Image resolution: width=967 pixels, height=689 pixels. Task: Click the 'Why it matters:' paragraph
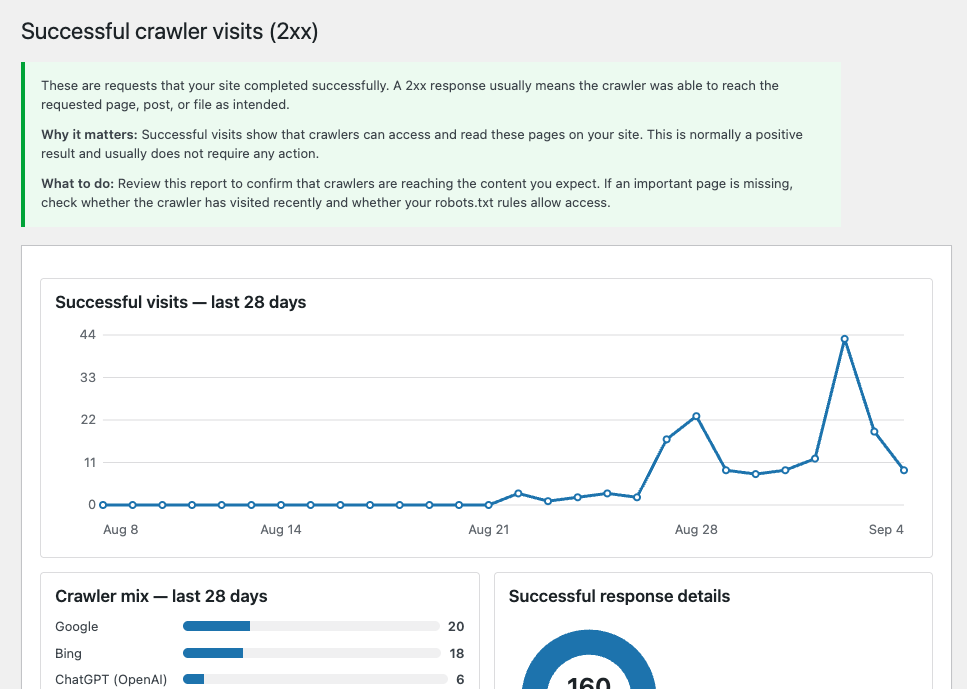[x=422, y=144]
